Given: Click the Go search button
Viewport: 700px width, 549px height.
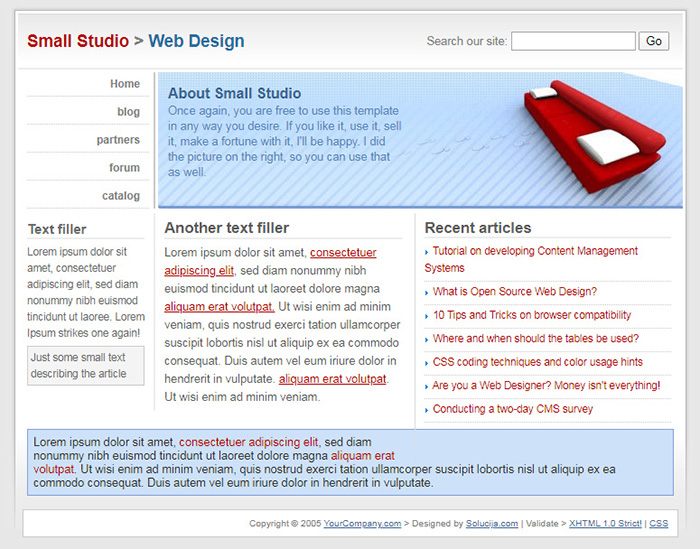Looking at the screenshot, I should point(654,41).
